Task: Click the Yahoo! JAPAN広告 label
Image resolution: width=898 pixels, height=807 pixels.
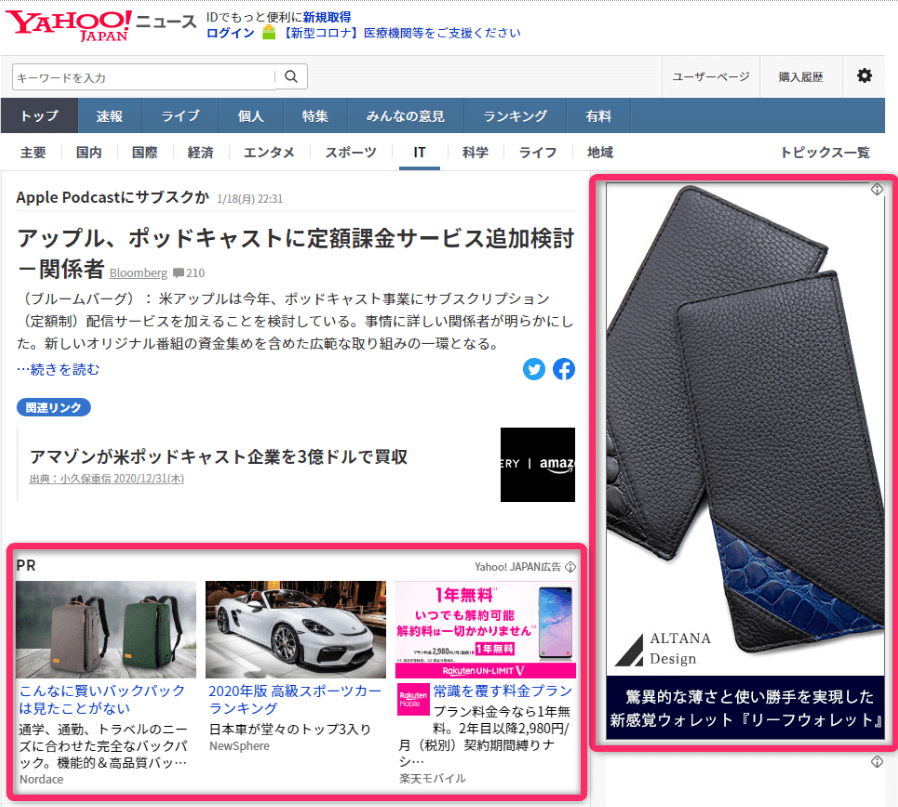Action: pos(518,567)
